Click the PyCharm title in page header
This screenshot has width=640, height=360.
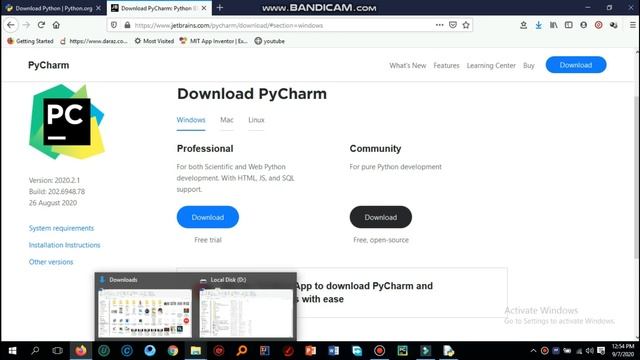[49, 65]
